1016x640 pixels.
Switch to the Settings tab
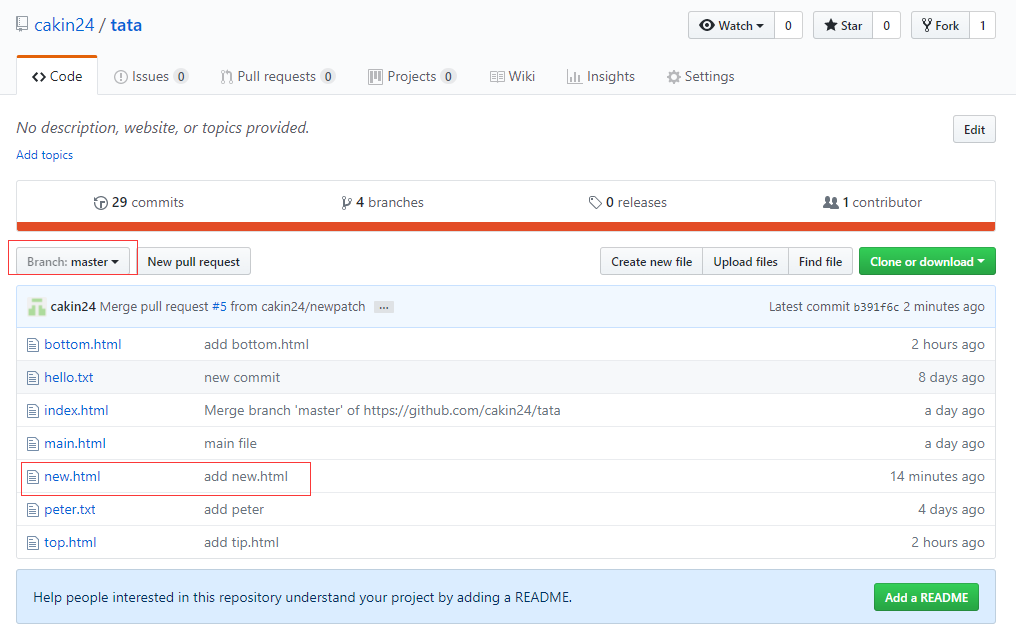(x=700, y=76)
